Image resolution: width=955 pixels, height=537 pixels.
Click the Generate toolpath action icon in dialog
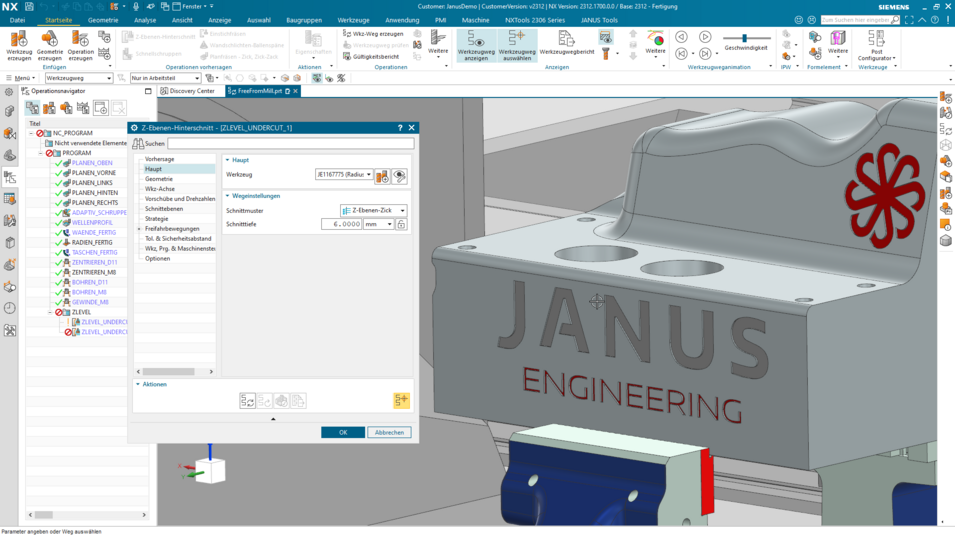[x=247, y=401]
